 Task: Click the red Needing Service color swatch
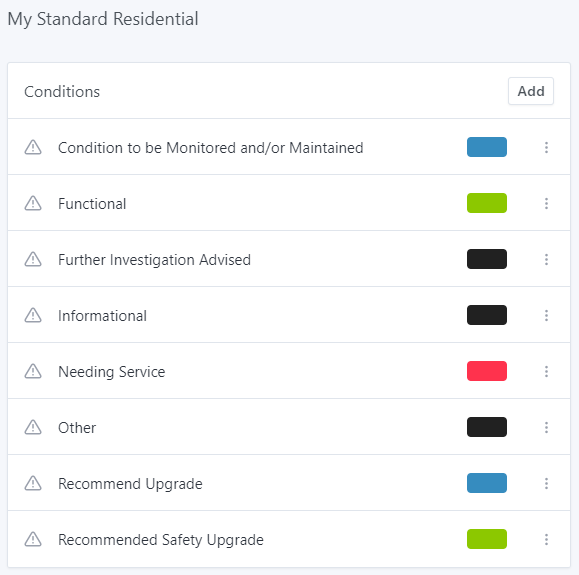point(487,371)
